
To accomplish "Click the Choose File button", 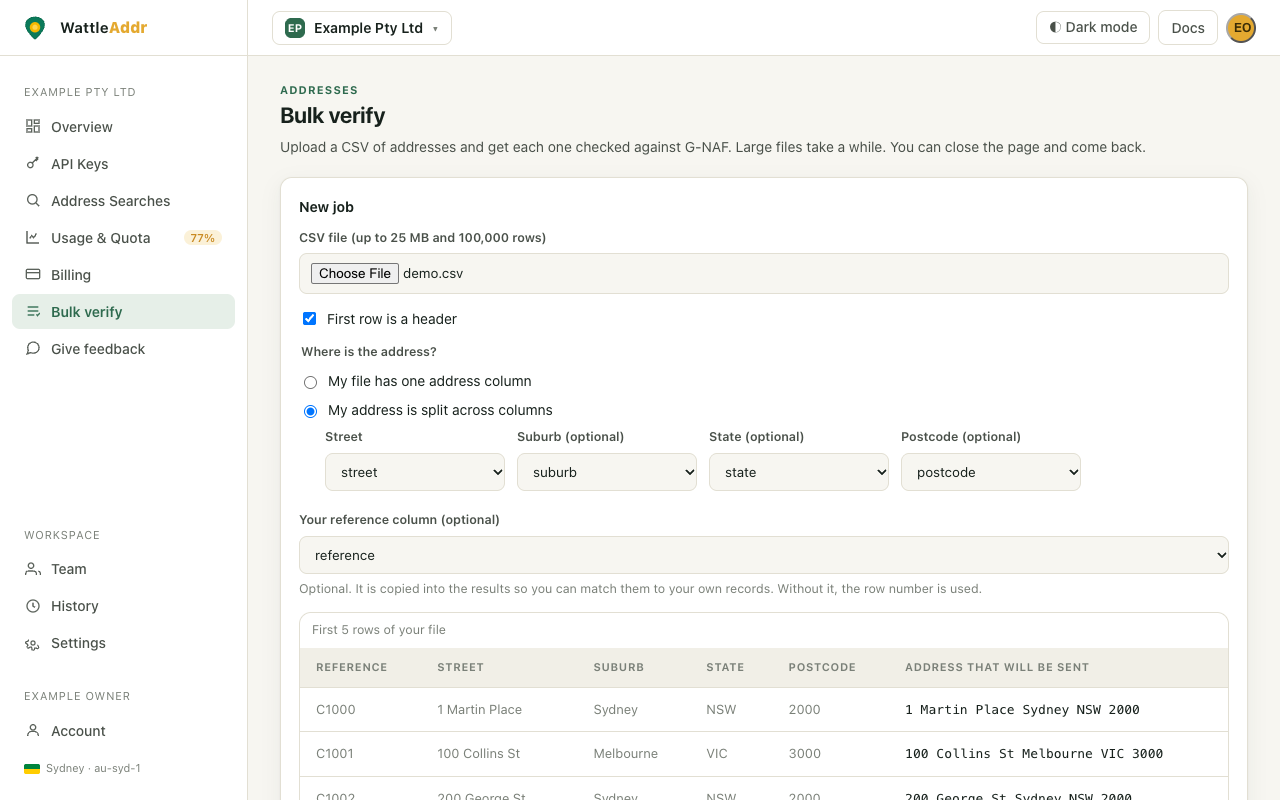I will click(x=355, y=273).
